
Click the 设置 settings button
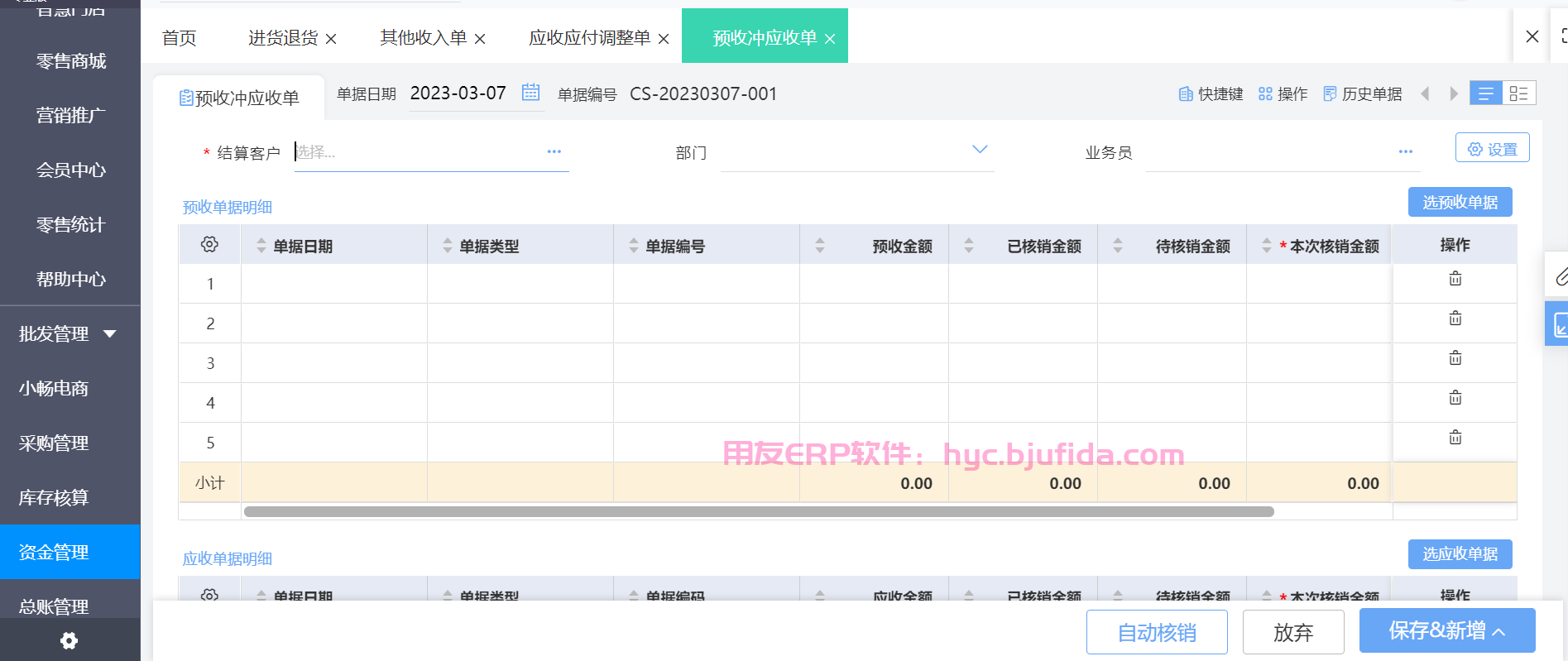1493,149
